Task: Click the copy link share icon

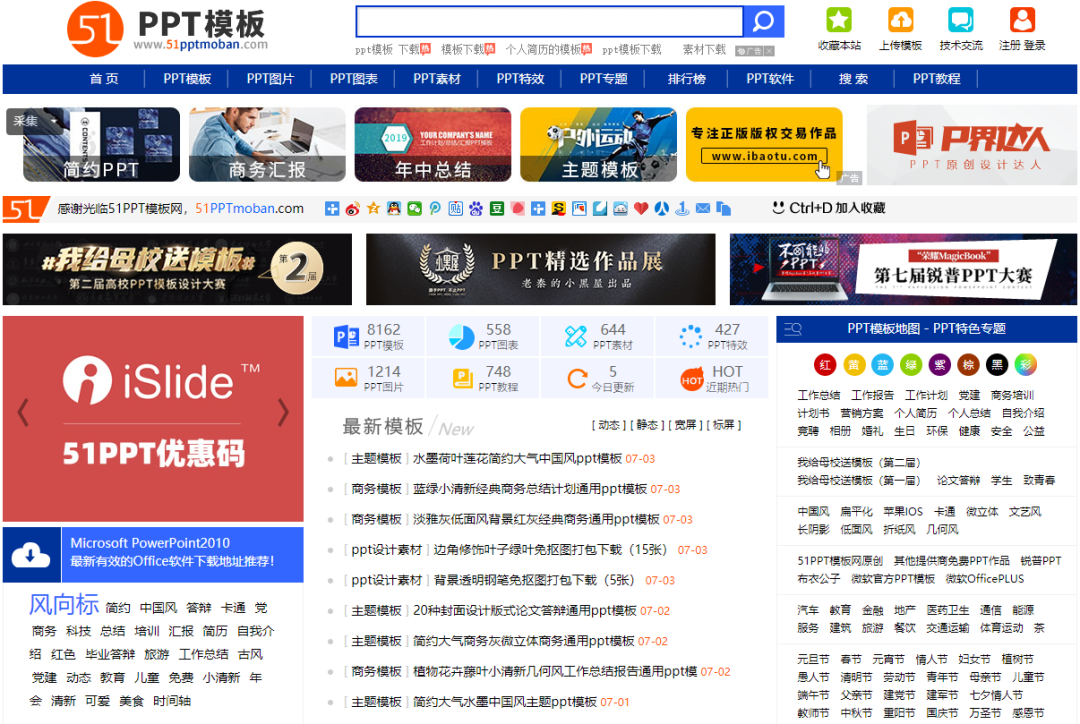Action: click(723, 209)
